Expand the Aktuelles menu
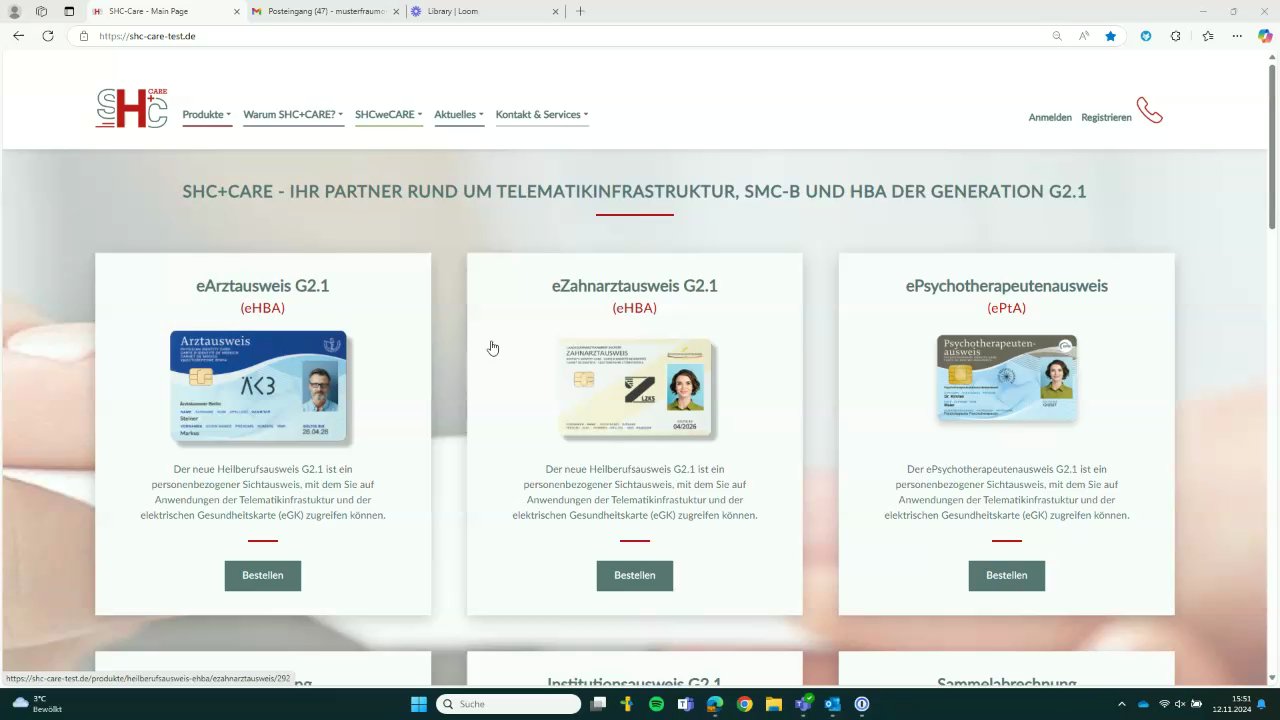This screenshot has width=1280, height=720. coord(459,115)
